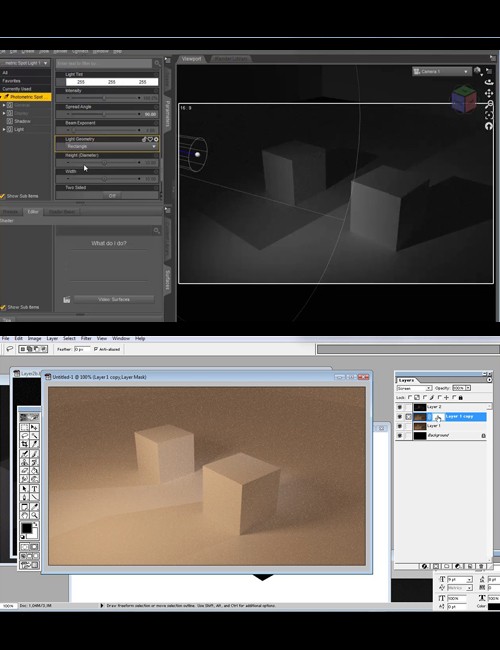This screenshot has height=650, width=500.
Task: Select the Zoom tool in toolbox
Action: coord(34,515)
